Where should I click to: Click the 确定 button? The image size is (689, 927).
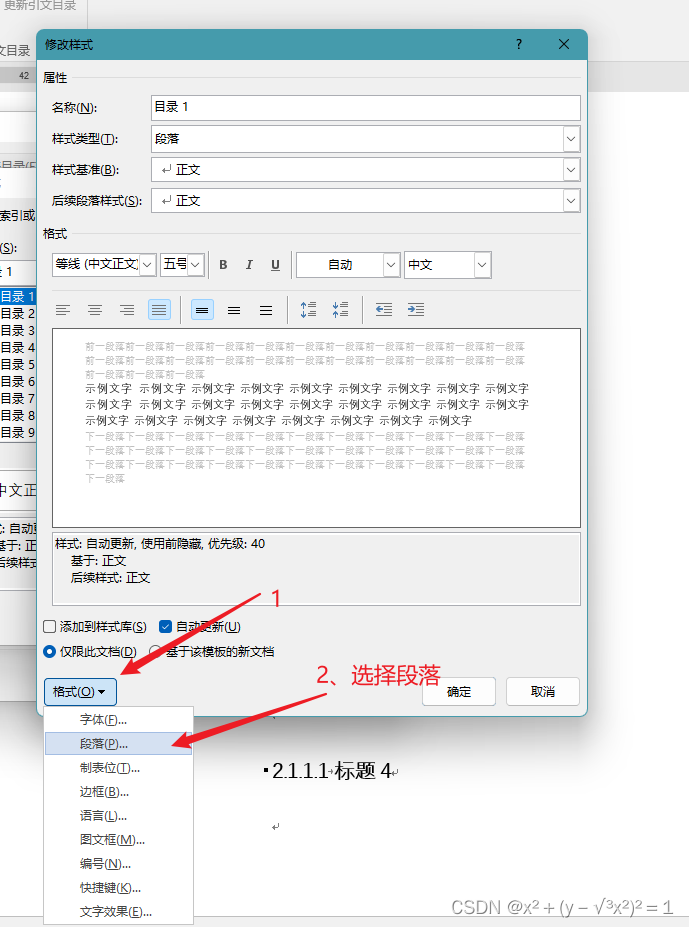click(x=459, y=692)
